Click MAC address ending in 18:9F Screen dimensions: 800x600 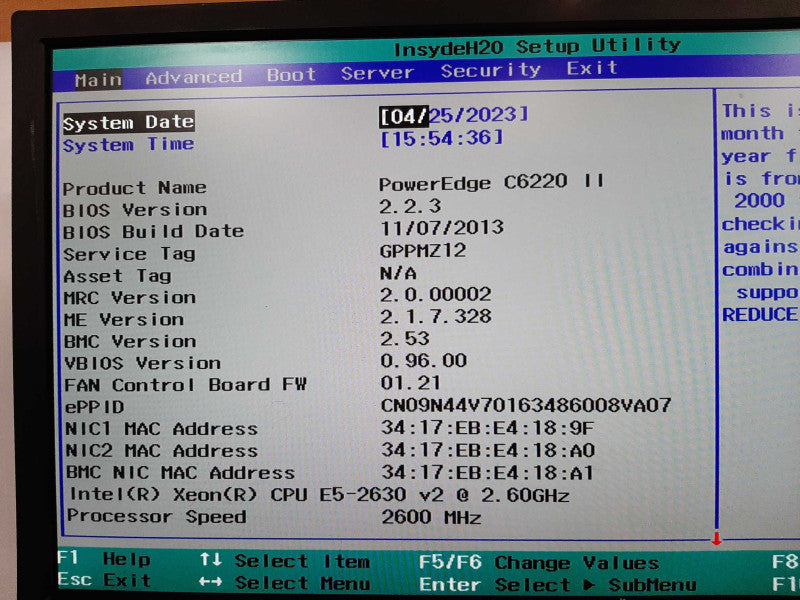pos(488,428)
